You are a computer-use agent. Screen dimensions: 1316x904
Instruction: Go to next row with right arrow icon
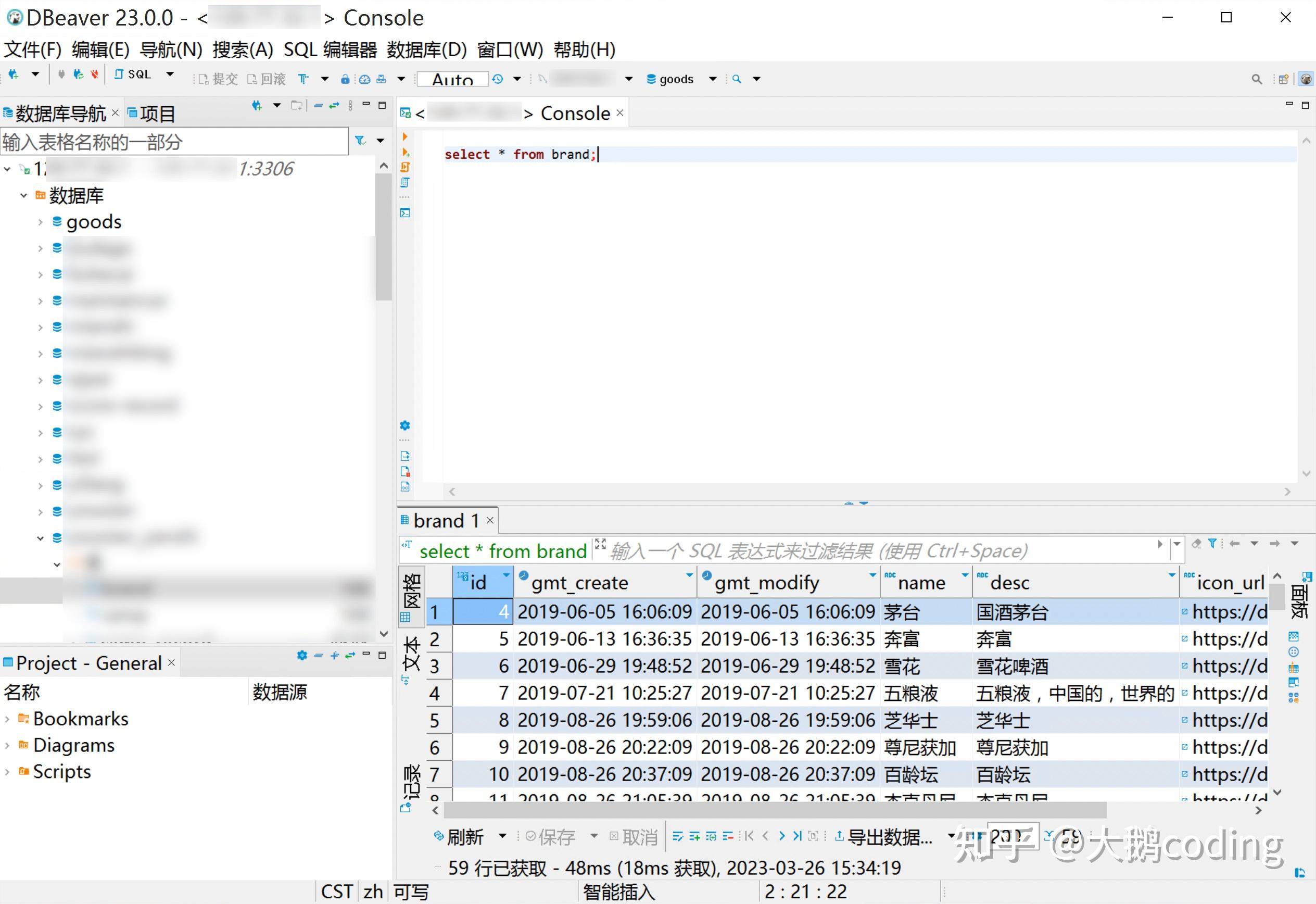point(781,836)
